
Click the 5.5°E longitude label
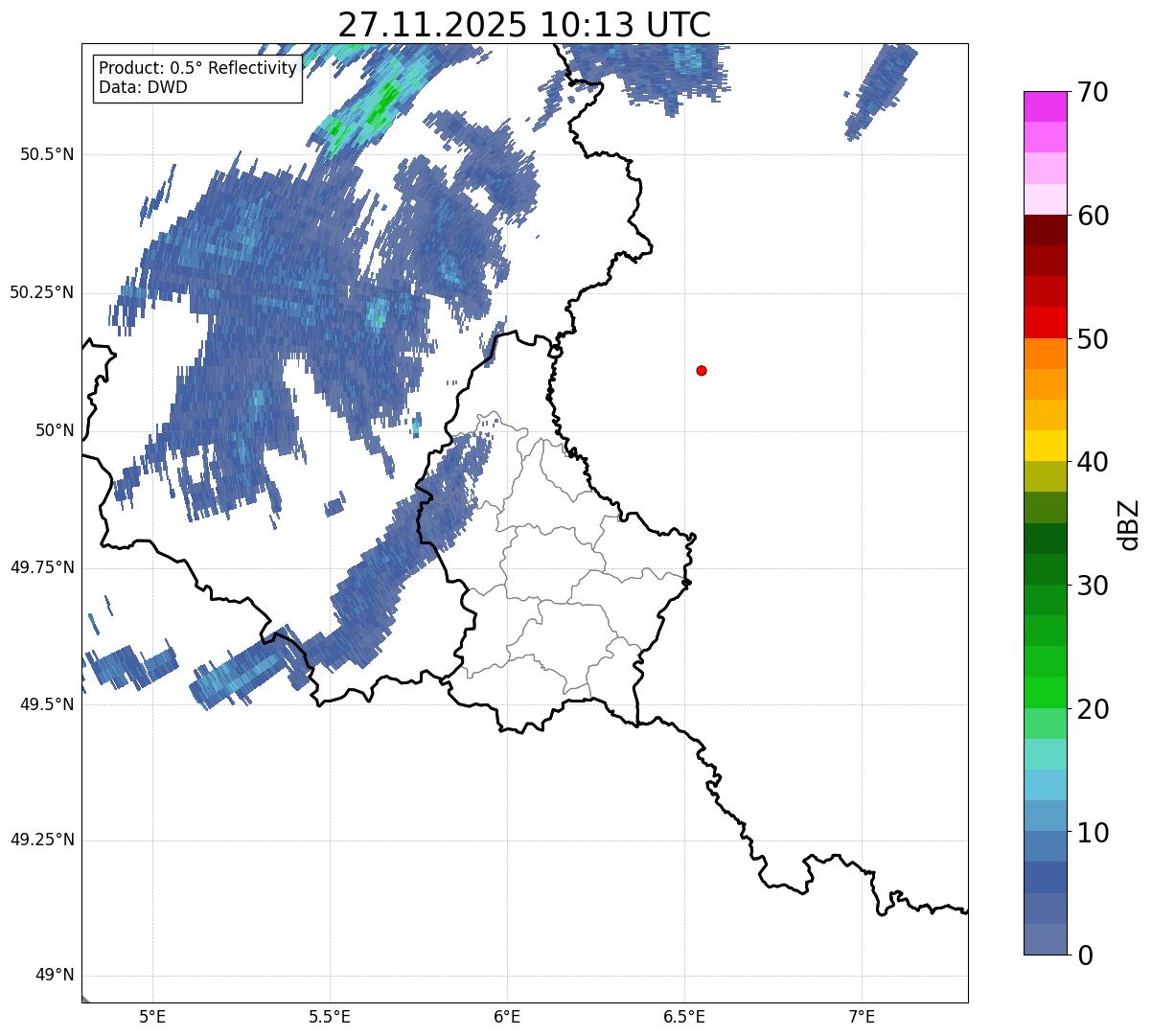330,1016
